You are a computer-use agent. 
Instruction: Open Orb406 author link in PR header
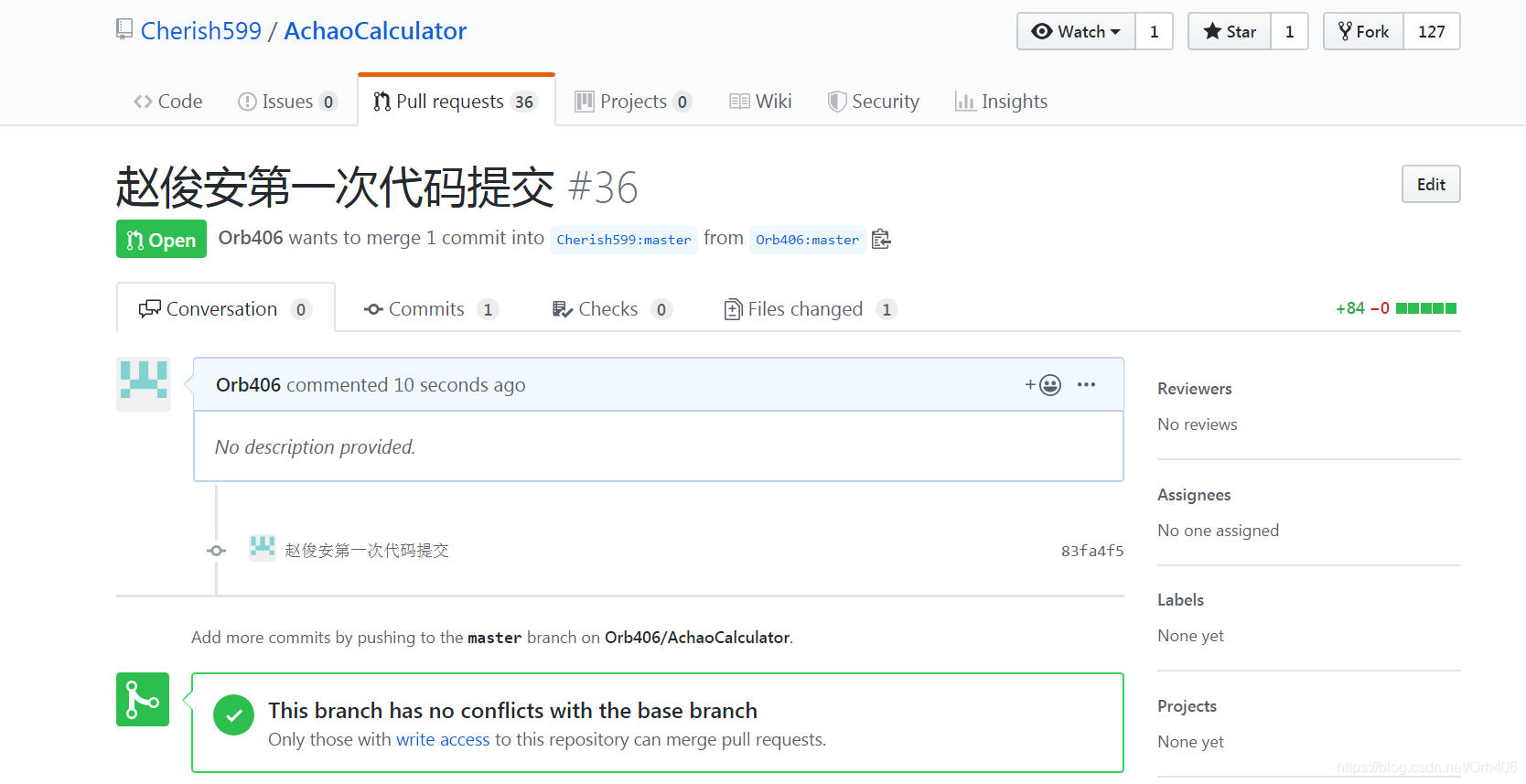(251, 238)
